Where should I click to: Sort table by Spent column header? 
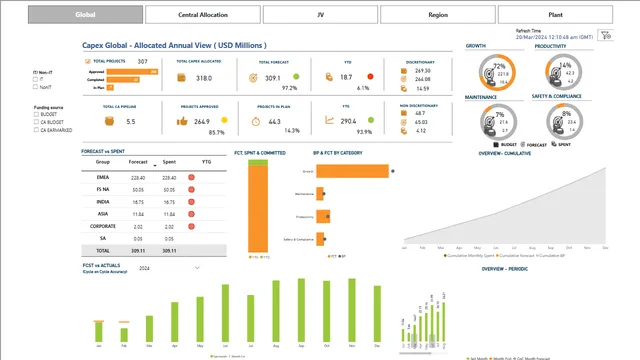click(169, 162)
